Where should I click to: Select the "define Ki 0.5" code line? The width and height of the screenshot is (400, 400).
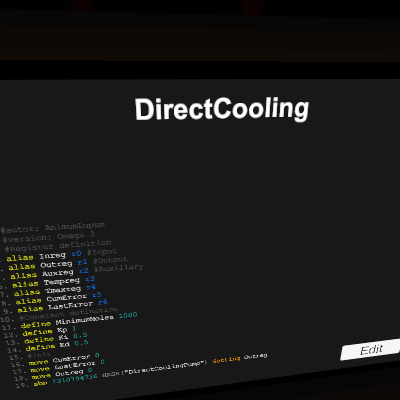pyautogui.click(x=56, y=338)
